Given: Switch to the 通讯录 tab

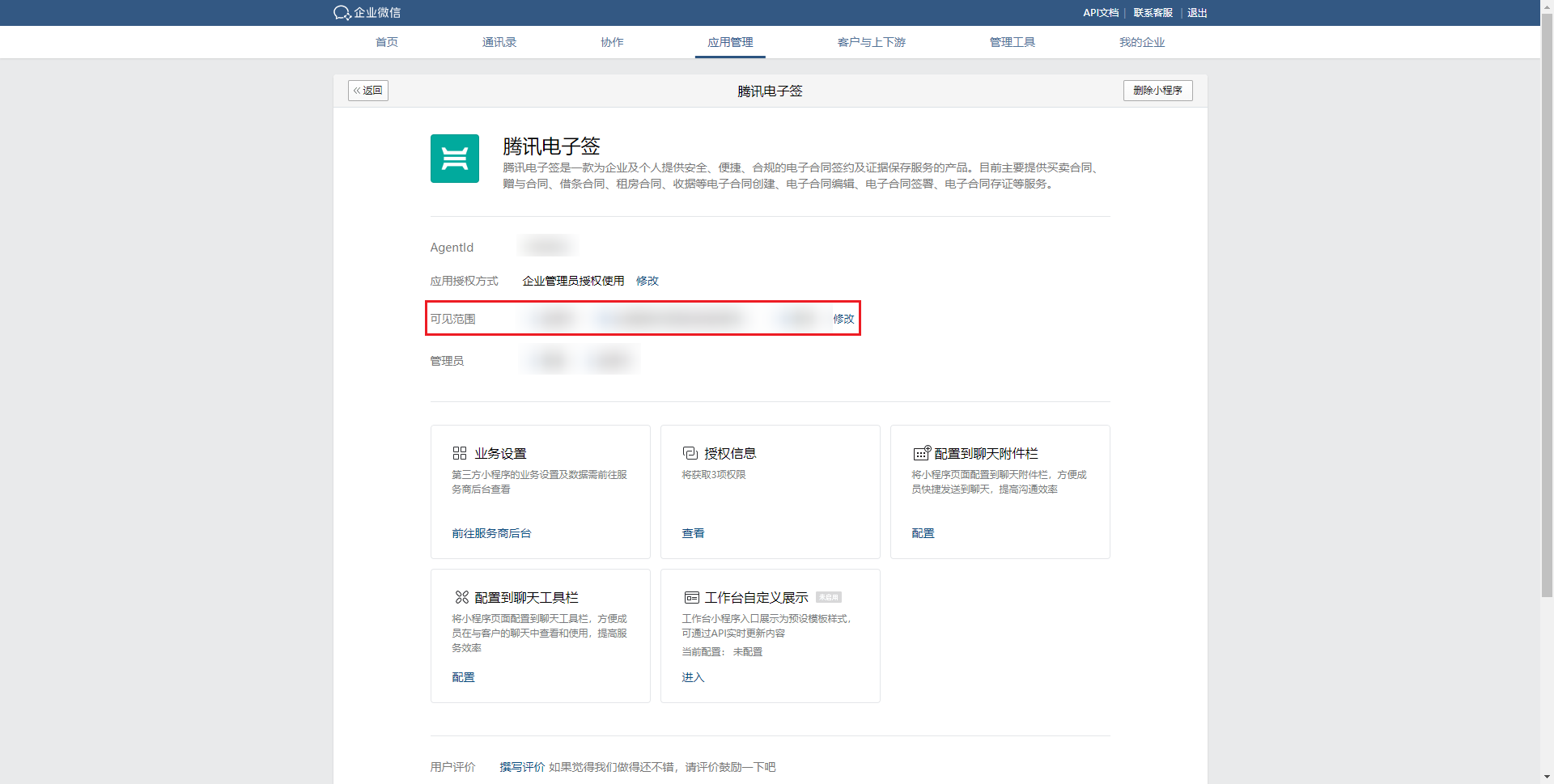Looking at the screenshot, I should [x=499, y=42].
